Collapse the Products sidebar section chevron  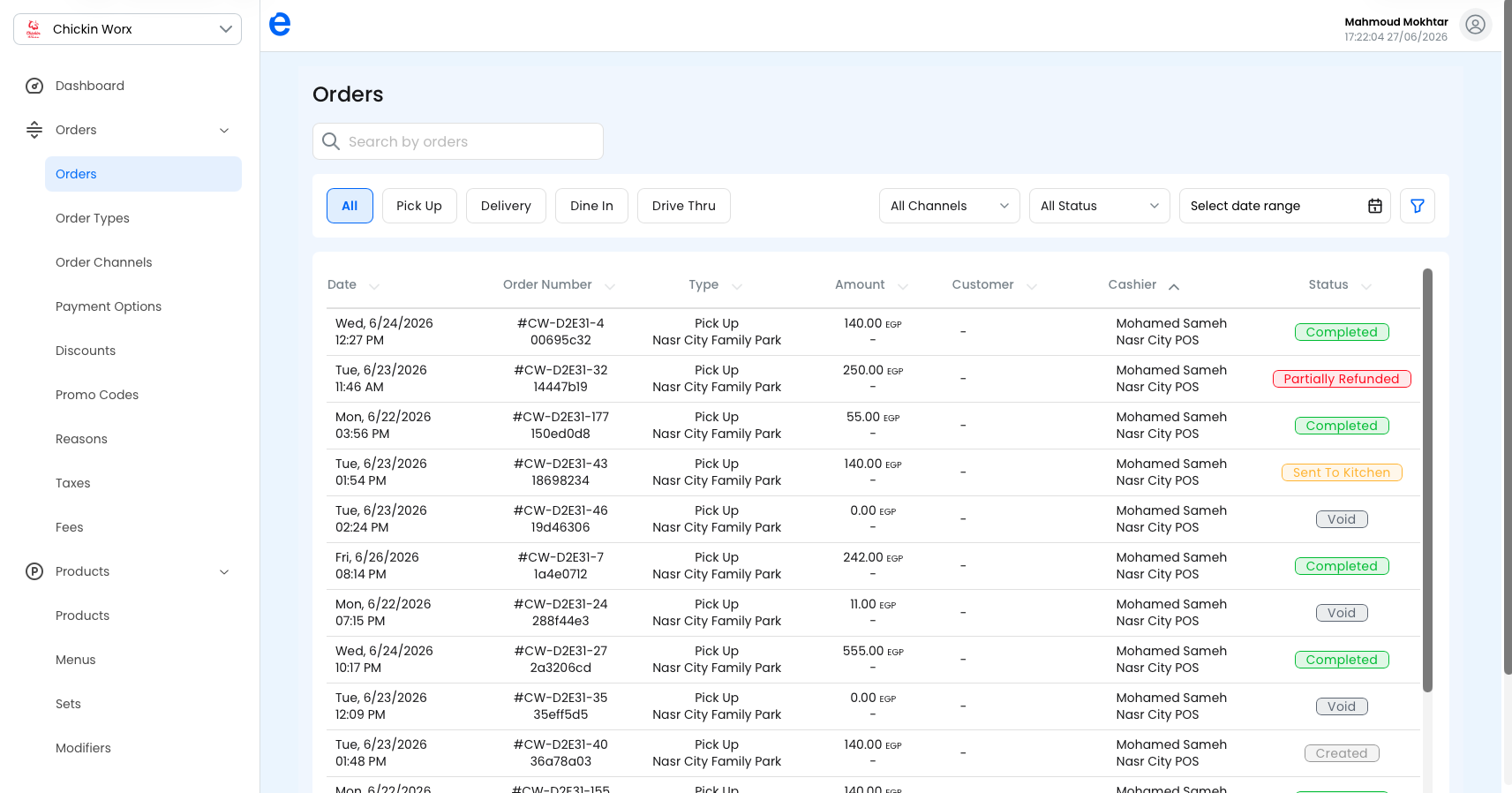coord(224,571)
